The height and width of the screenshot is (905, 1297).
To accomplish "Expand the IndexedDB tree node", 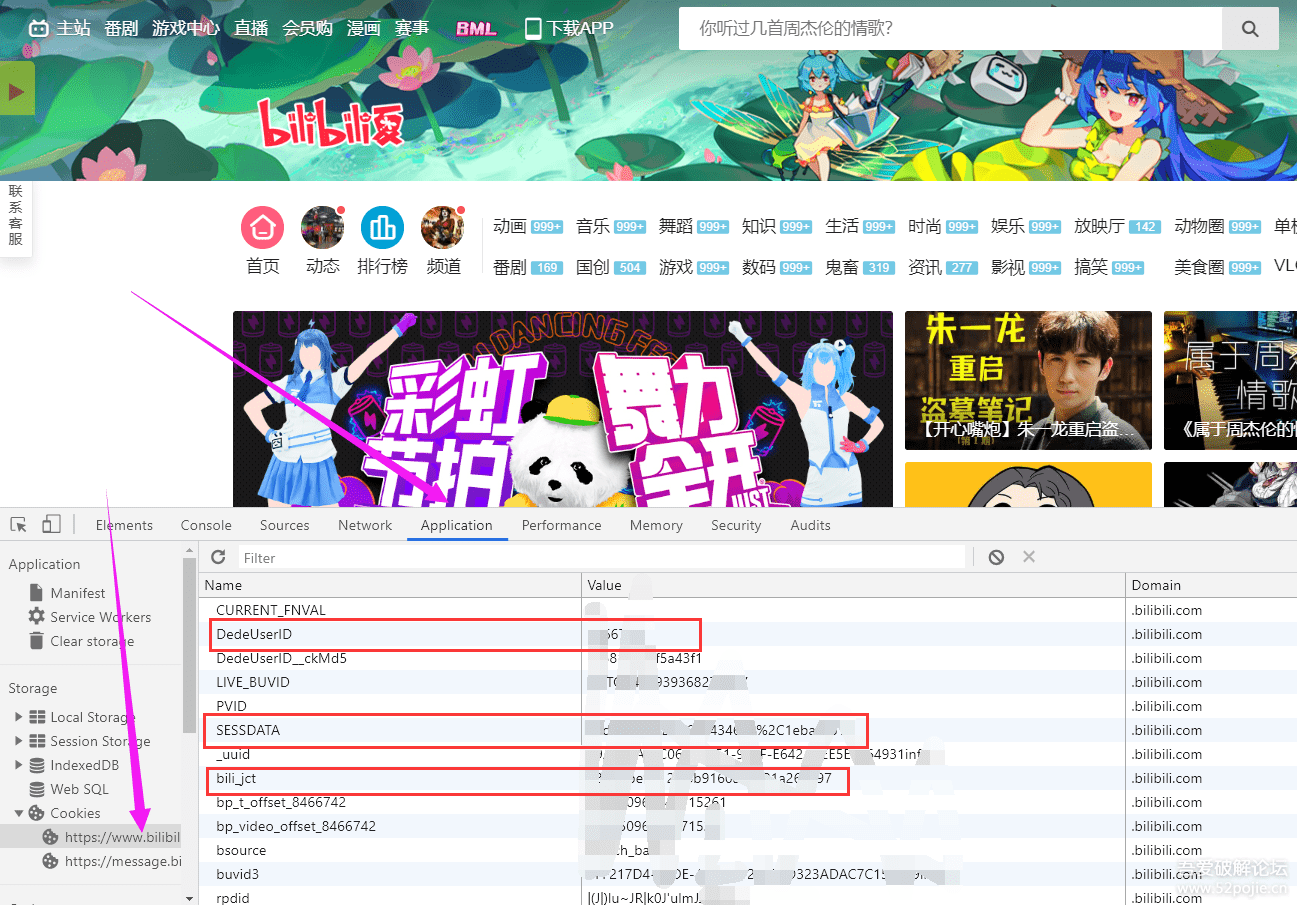I will pyautogui.click(x=18, y=765).
